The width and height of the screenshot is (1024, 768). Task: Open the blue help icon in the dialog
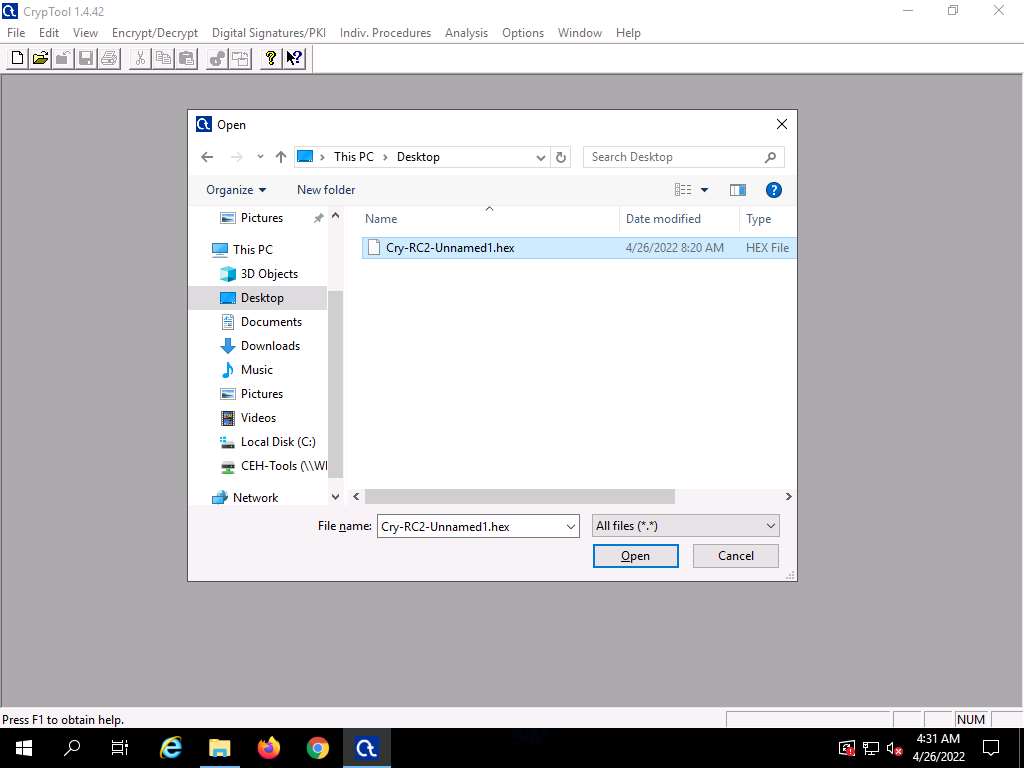(773, 190)
